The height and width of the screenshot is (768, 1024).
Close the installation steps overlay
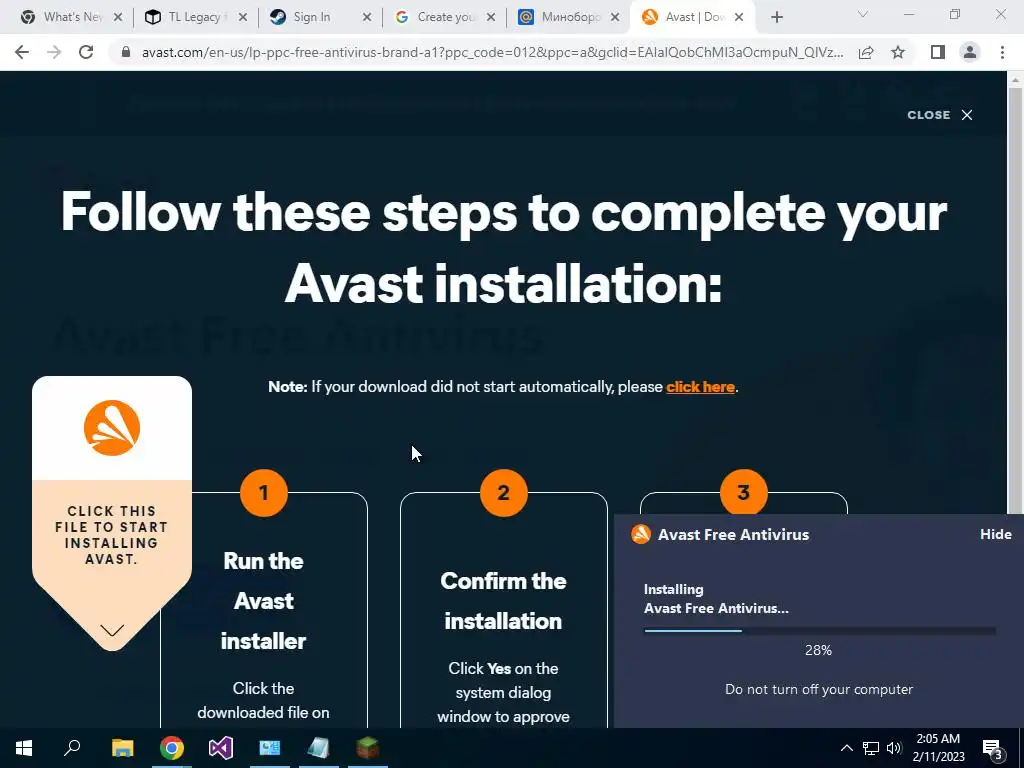940,115
